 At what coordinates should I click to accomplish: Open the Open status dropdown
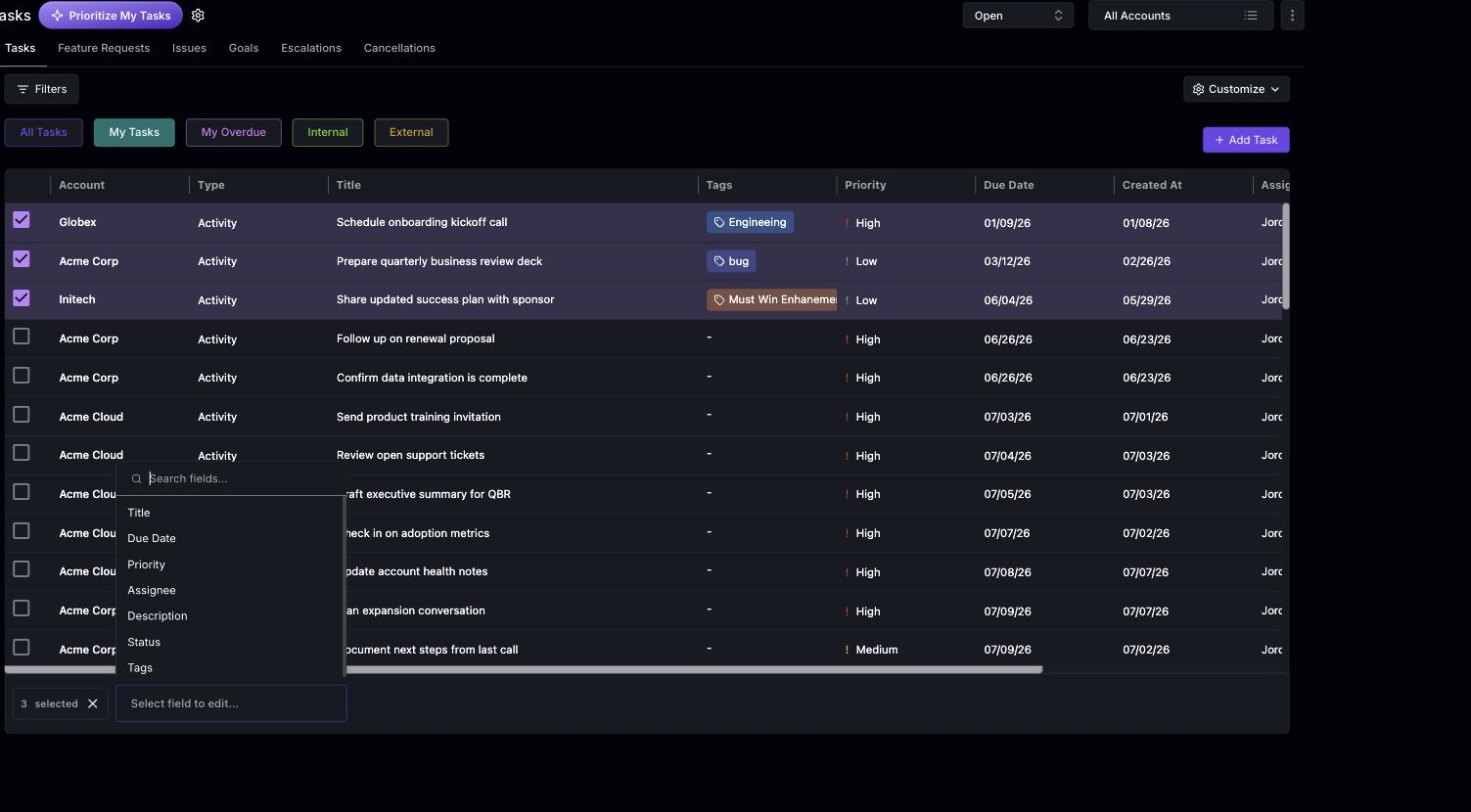click(1018, 16)
